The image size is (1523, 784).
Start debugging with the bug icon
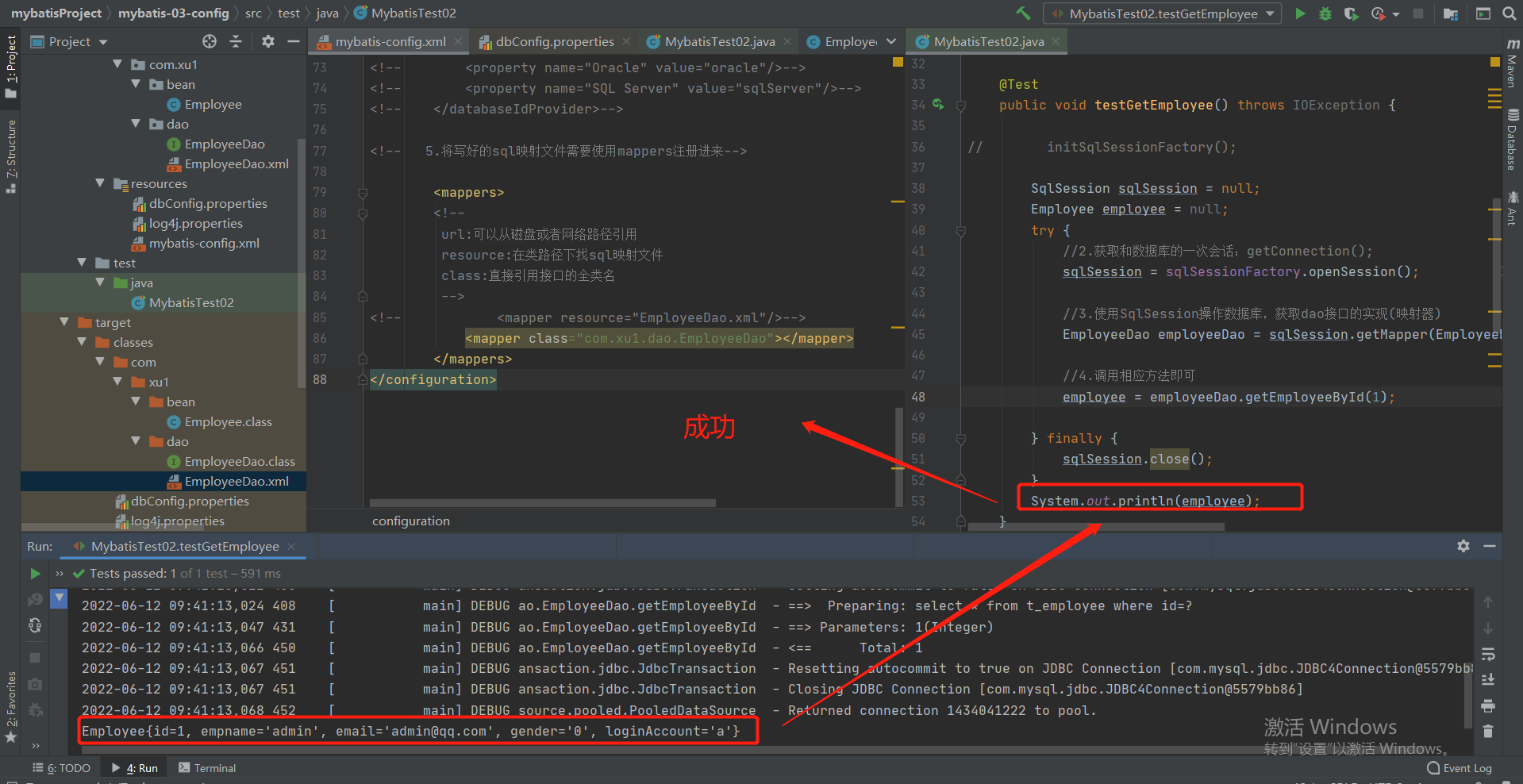[x=1325, y=13]
